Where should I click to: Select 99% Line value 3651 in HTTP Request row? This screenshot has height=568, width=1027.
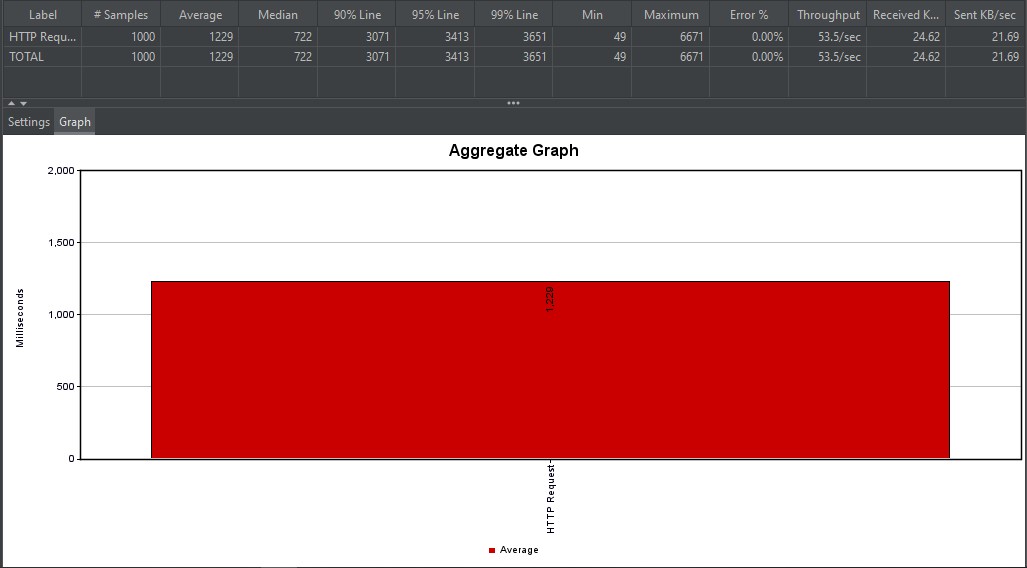pyautogui.click(x=514, y=37)
